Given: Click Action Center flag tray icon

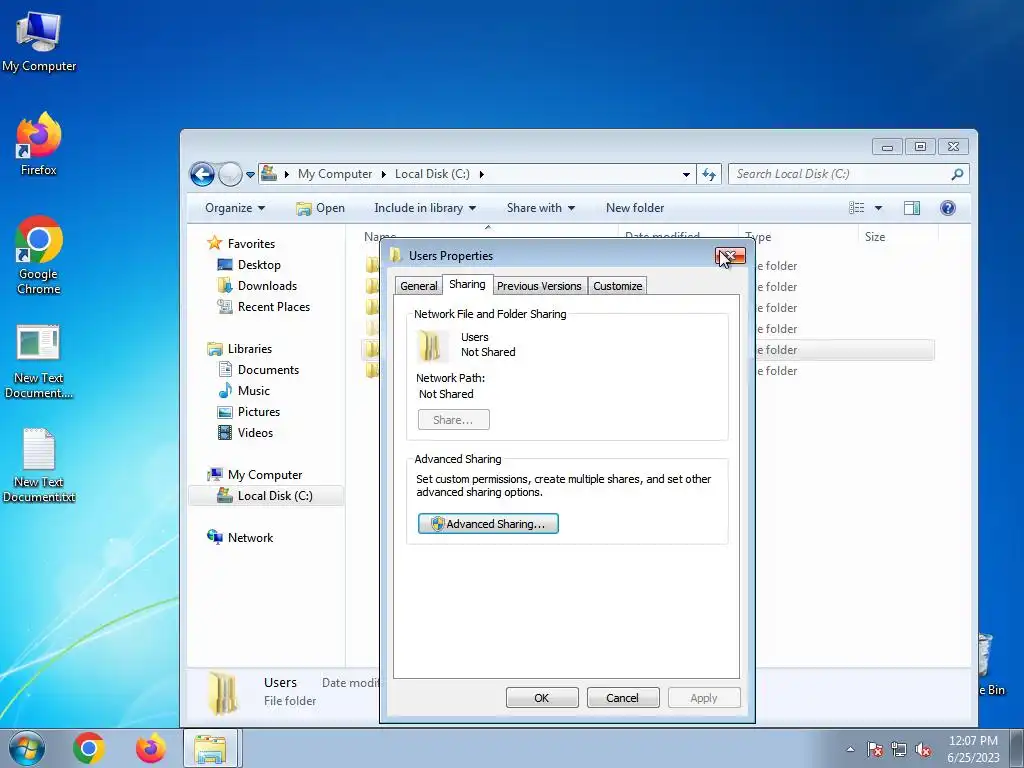Looking at the screenshot, I should [x=875, y=750].
